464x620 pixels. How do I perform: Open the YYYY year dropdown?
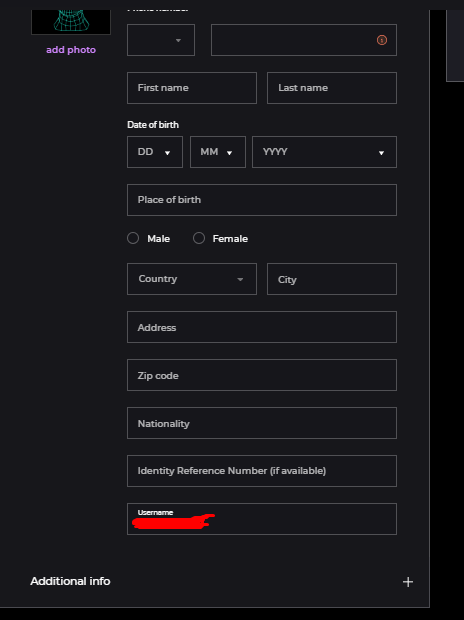point(324,152)
